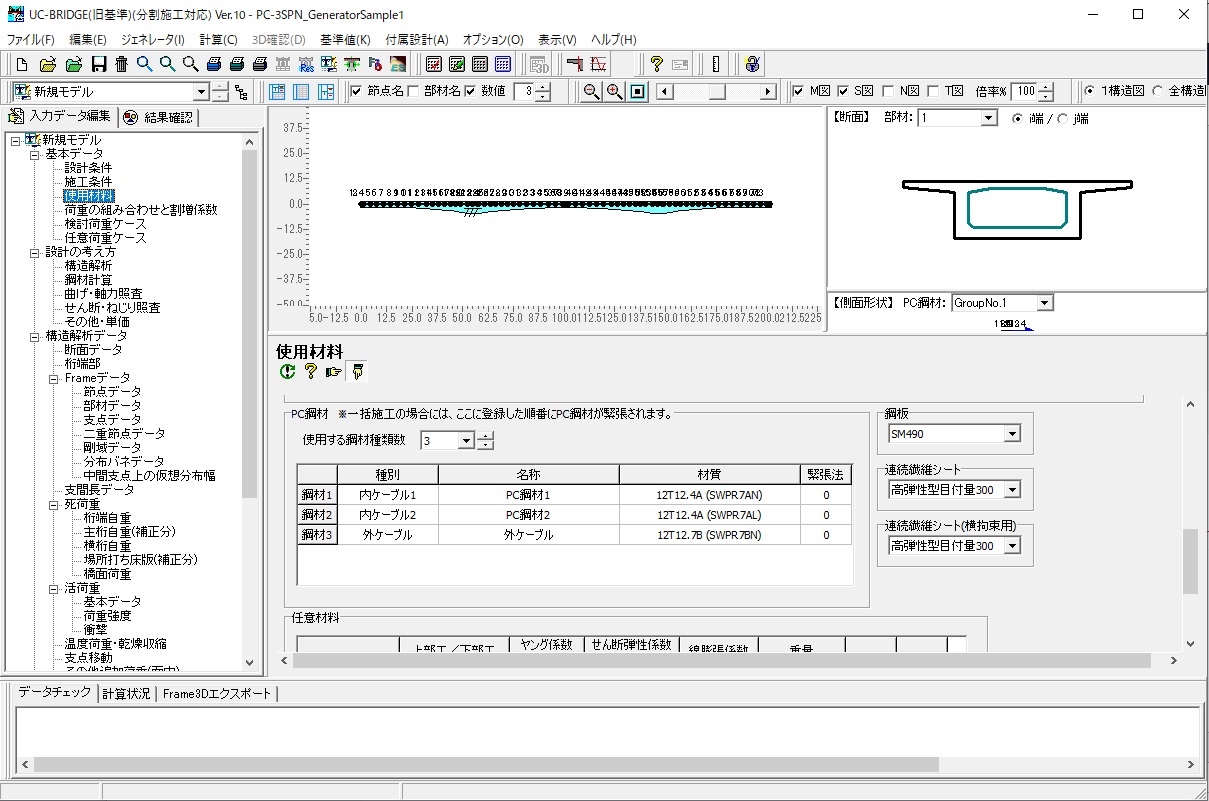Click the New file icon
The height and width of the screenshot is (801, 1209).
[x=21, y=65]
